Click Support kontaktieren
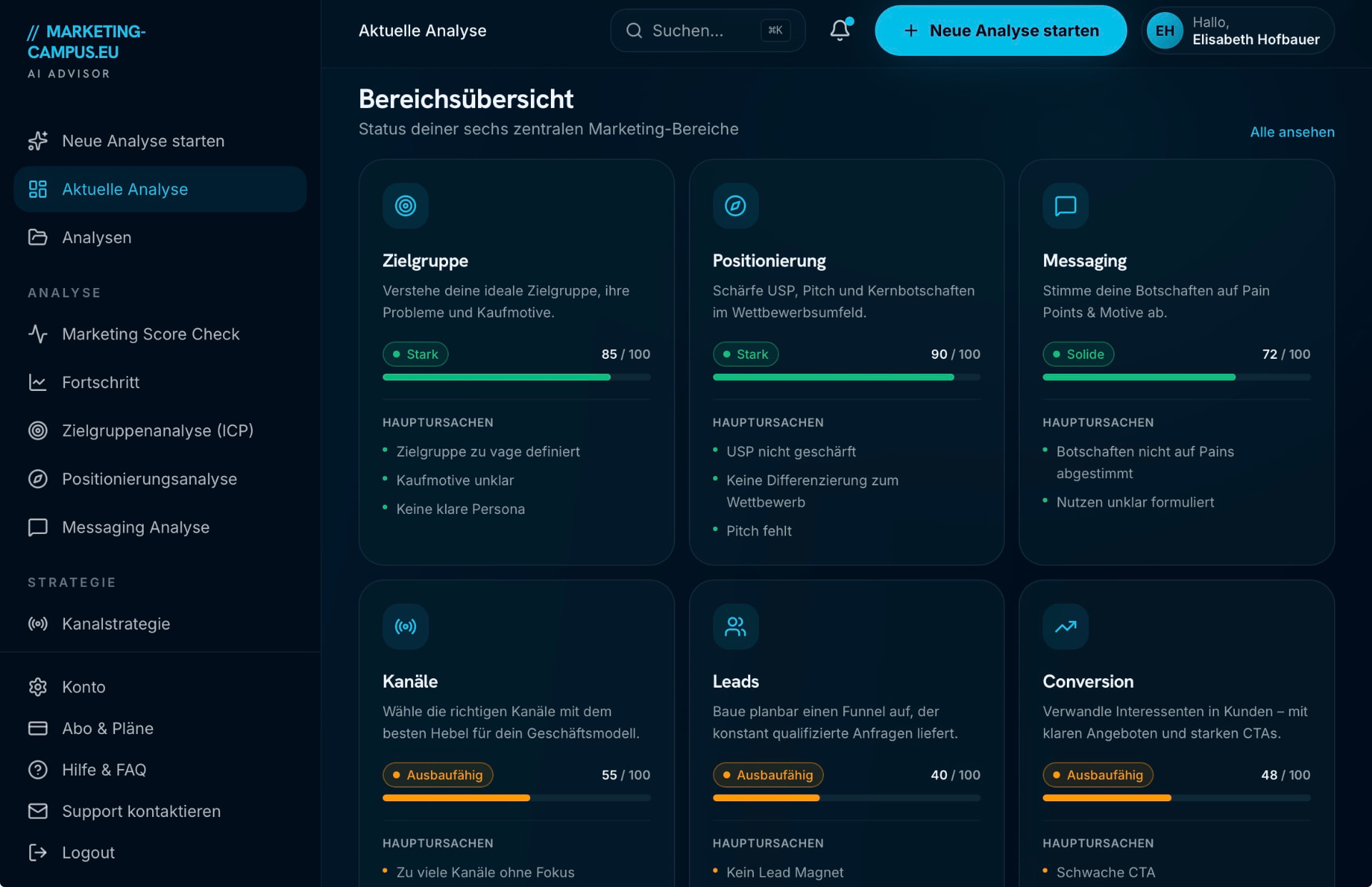This screenshot has width=1372, height=887. coord(160,811)
